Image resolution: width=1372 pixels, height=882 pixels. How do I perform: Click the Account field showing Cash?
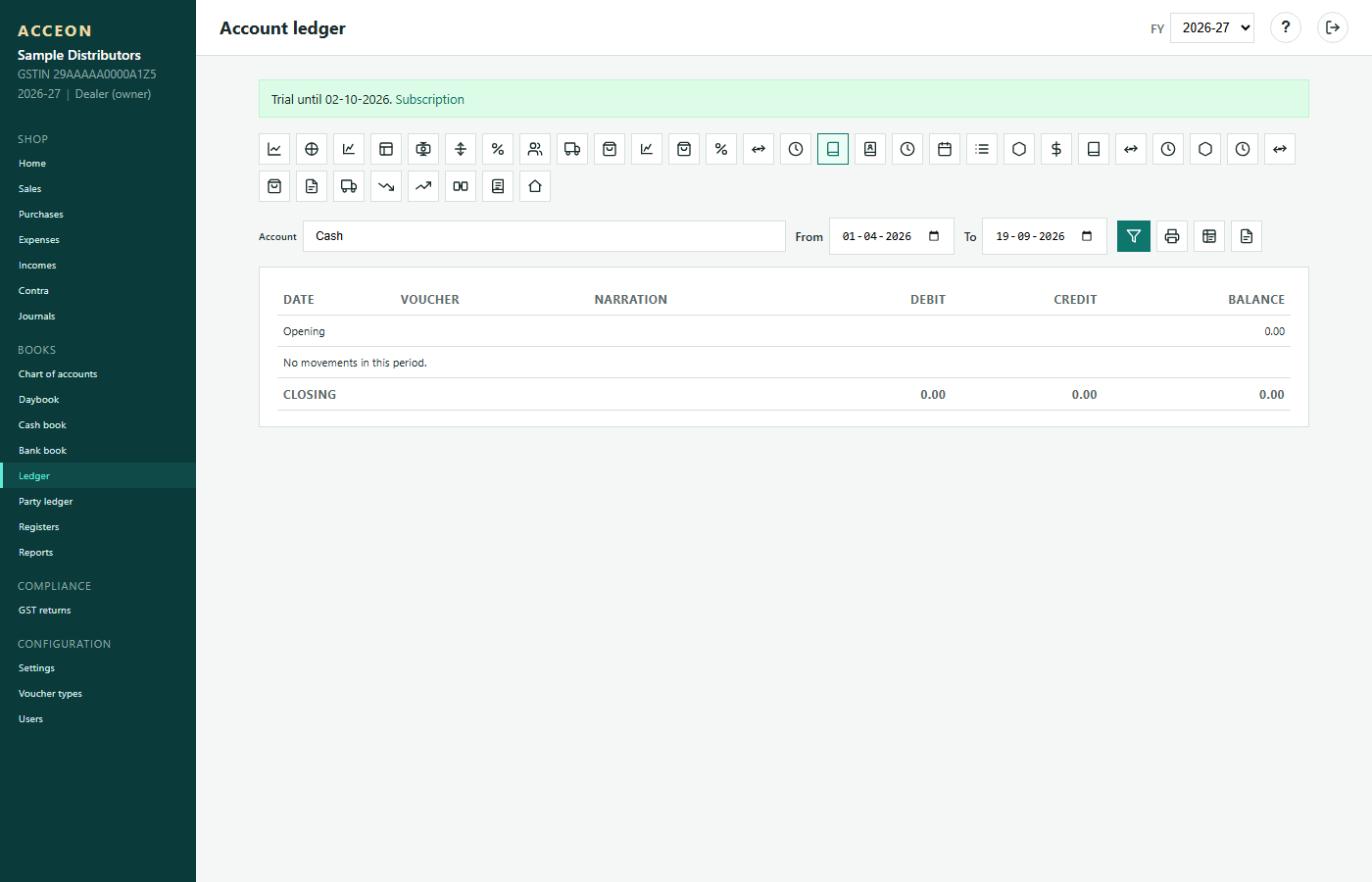[x=544, y=236]
